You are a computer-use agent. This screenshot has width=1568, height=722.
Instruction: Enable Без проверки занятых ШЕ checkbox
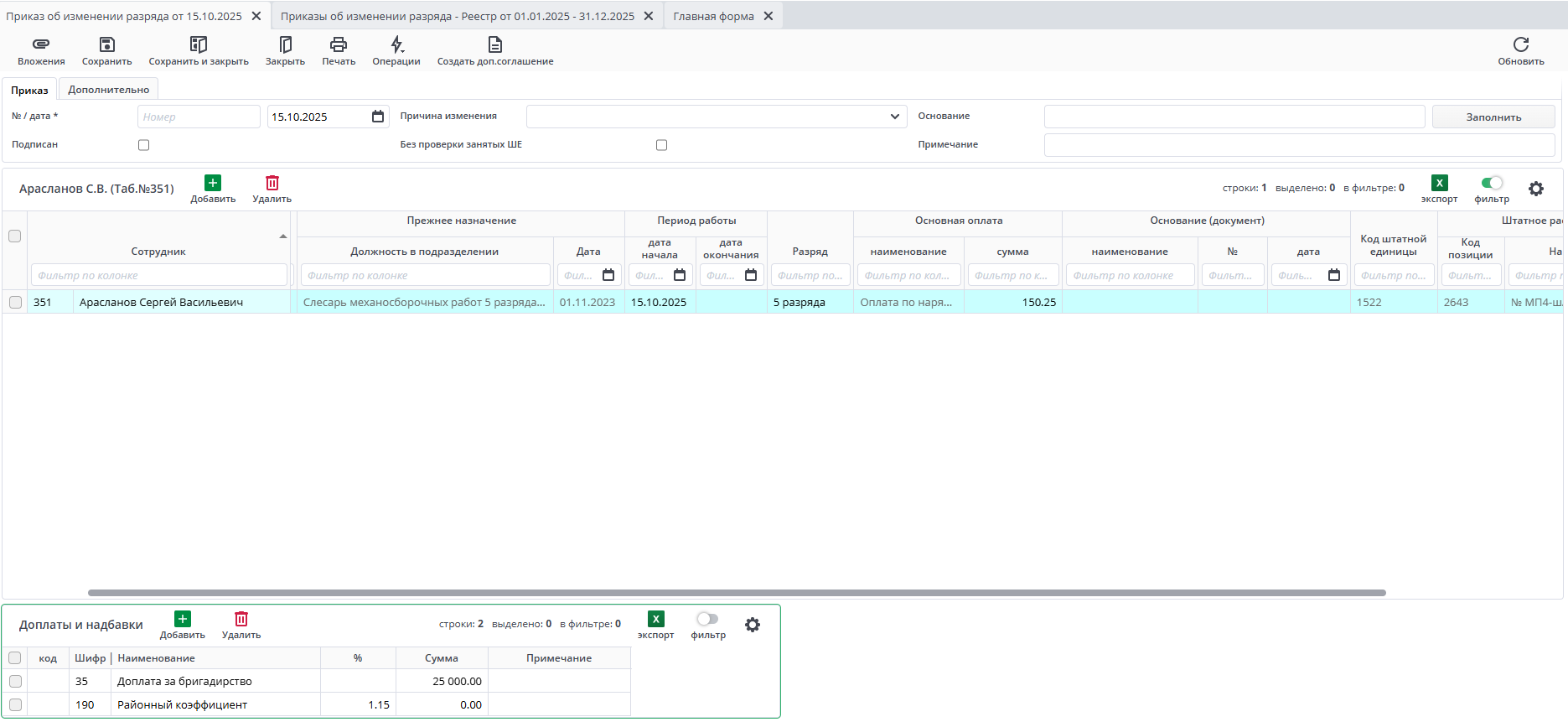(661, 145)
